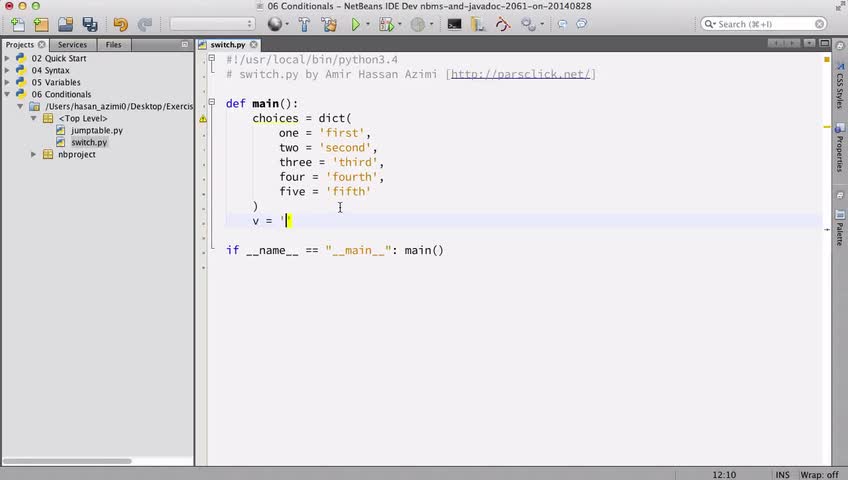Expand the nbproject folder node

click(x=34, y=155)
